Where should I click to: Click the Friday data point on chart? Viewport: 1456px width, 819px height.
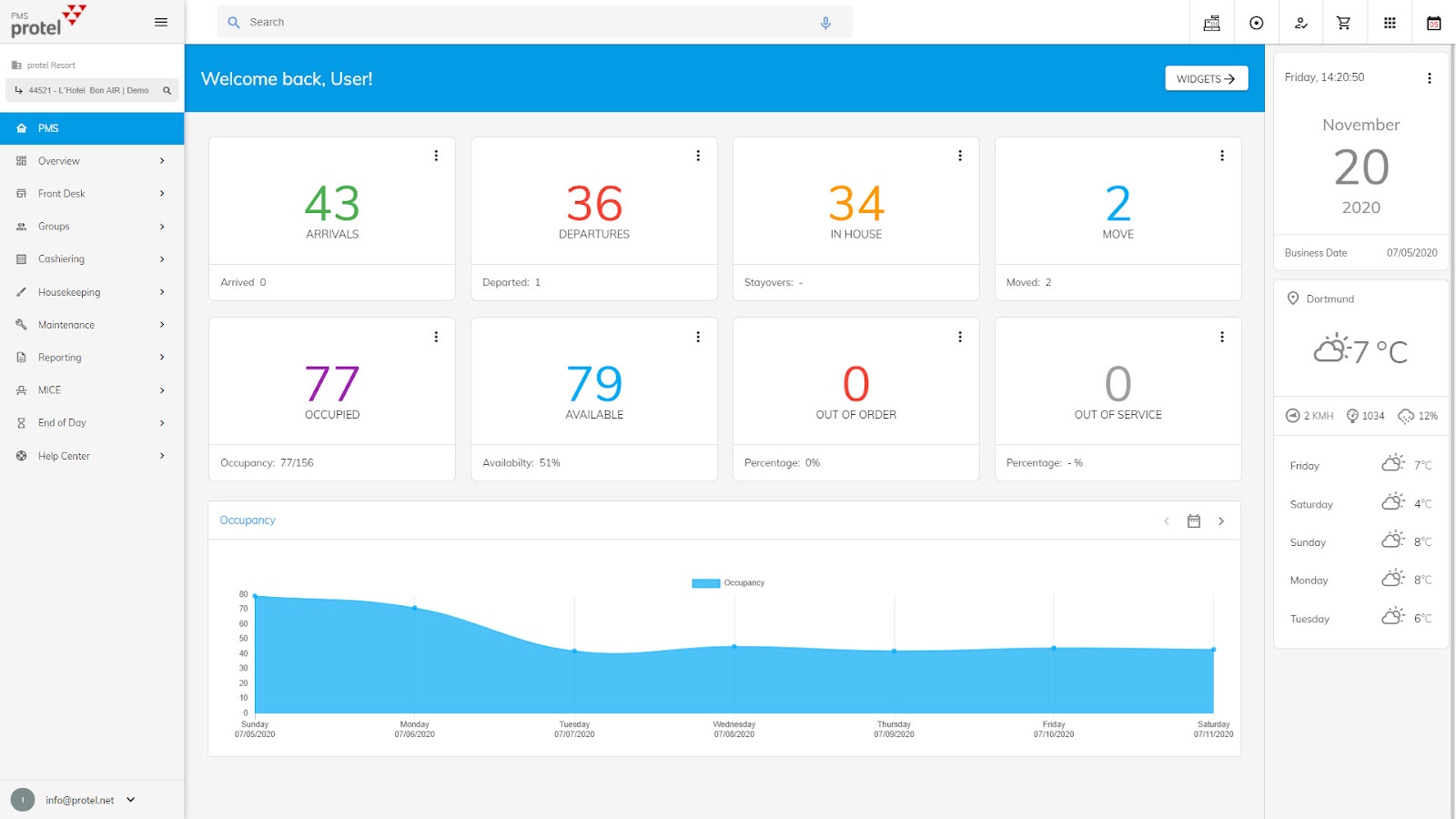1054,648
